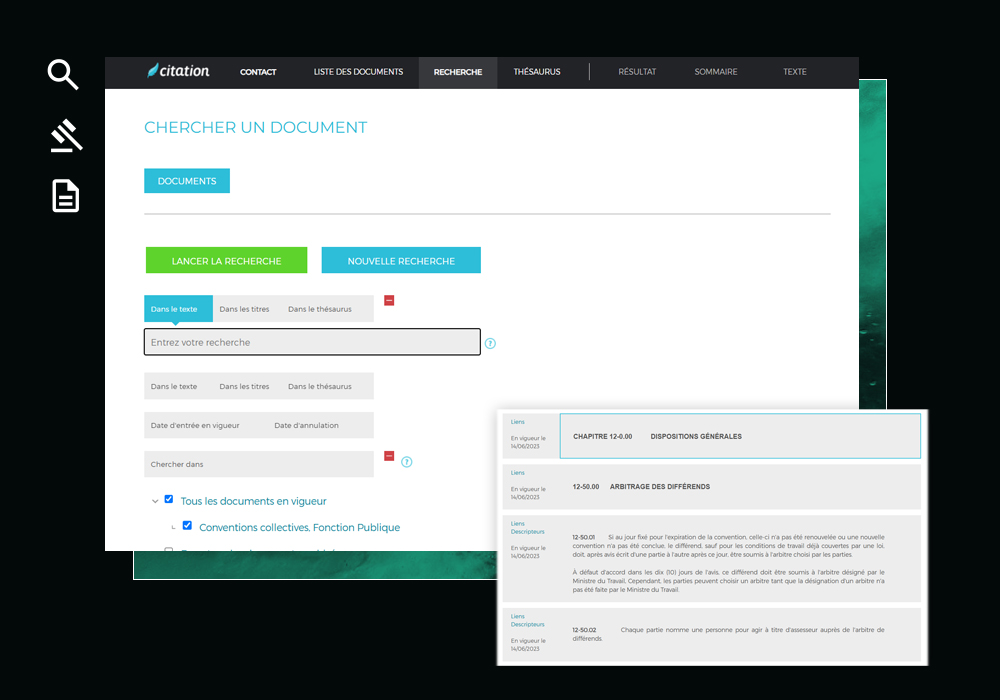Image resolution: width=1000 pixels, height=700 pixels.
Task: Start a Nouvelle recherche
Action: pyautogui.click(x=401, y=261)
